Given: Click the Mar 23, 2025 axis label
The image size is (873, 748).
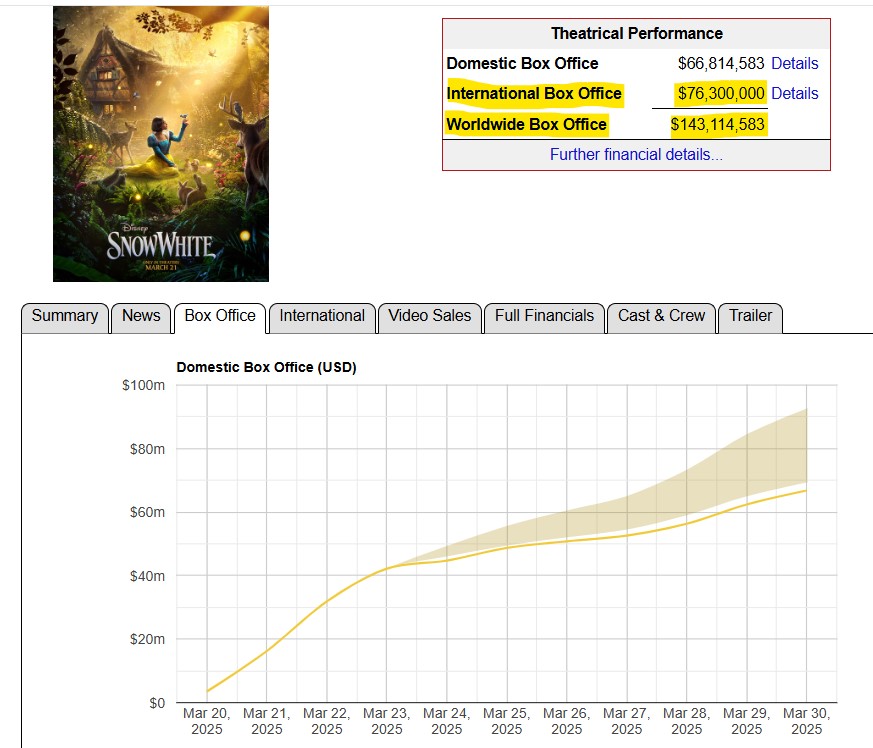Looking at the screenshot, I should click(x=387, y=721).
